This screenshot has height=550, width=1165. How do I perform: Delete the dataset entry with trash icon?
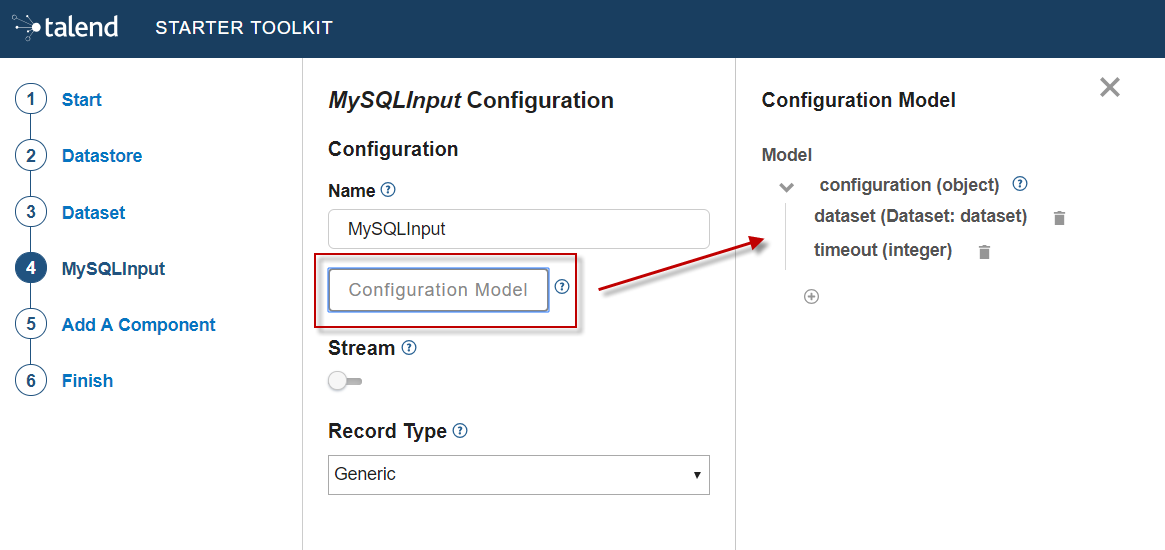tap(1060, 218)
